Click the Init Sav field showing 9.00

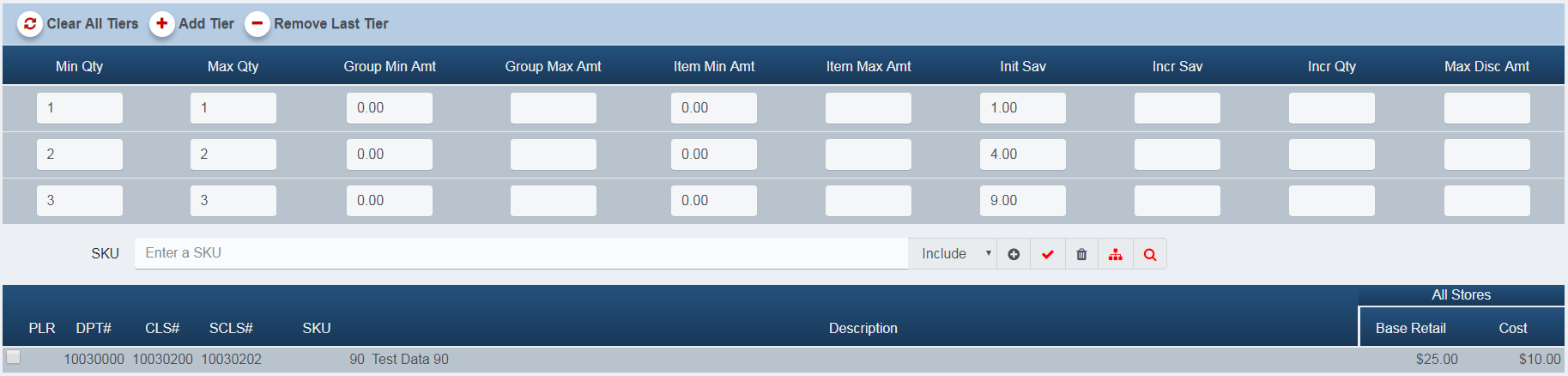1022,201
